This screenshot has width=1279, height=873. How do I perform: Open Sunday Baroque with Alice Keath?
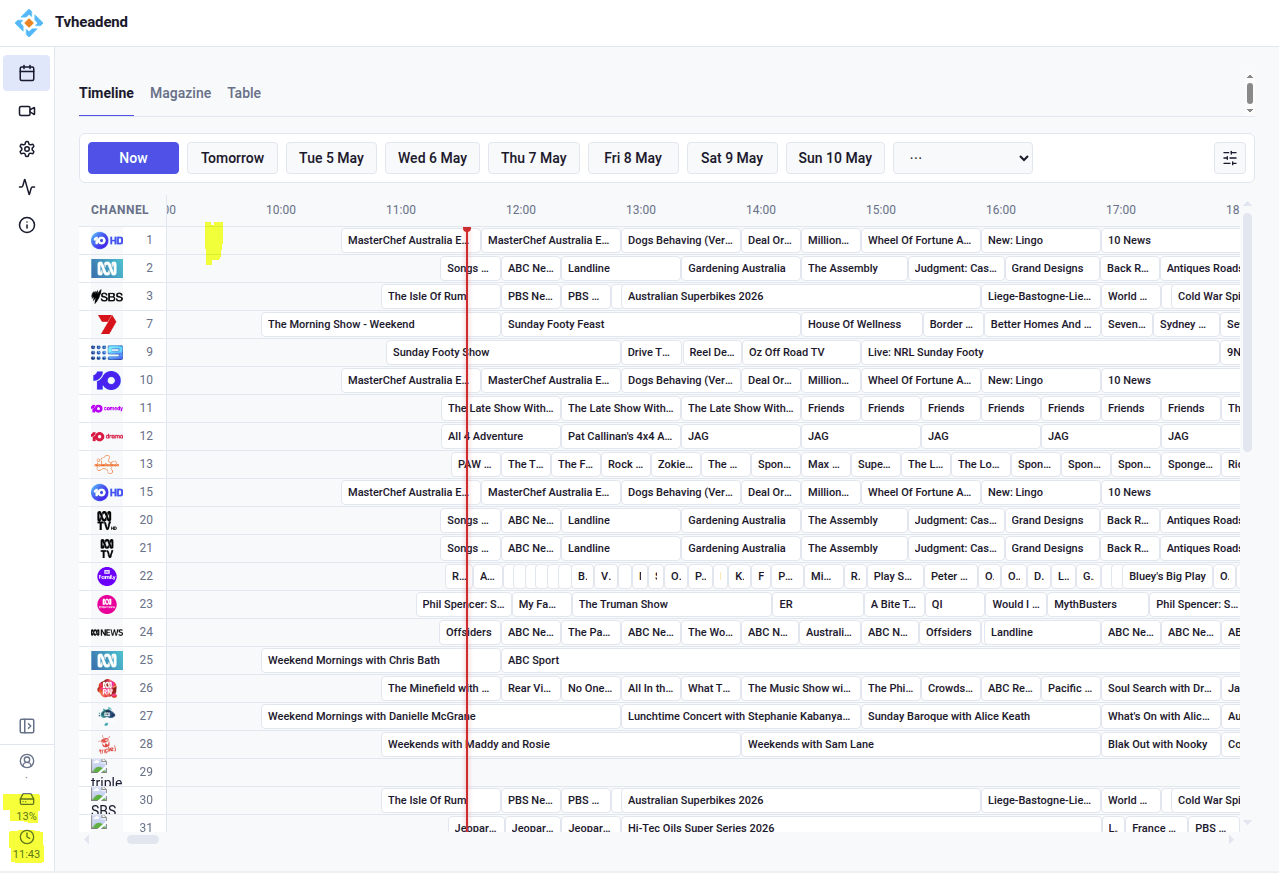click(981, 716)
